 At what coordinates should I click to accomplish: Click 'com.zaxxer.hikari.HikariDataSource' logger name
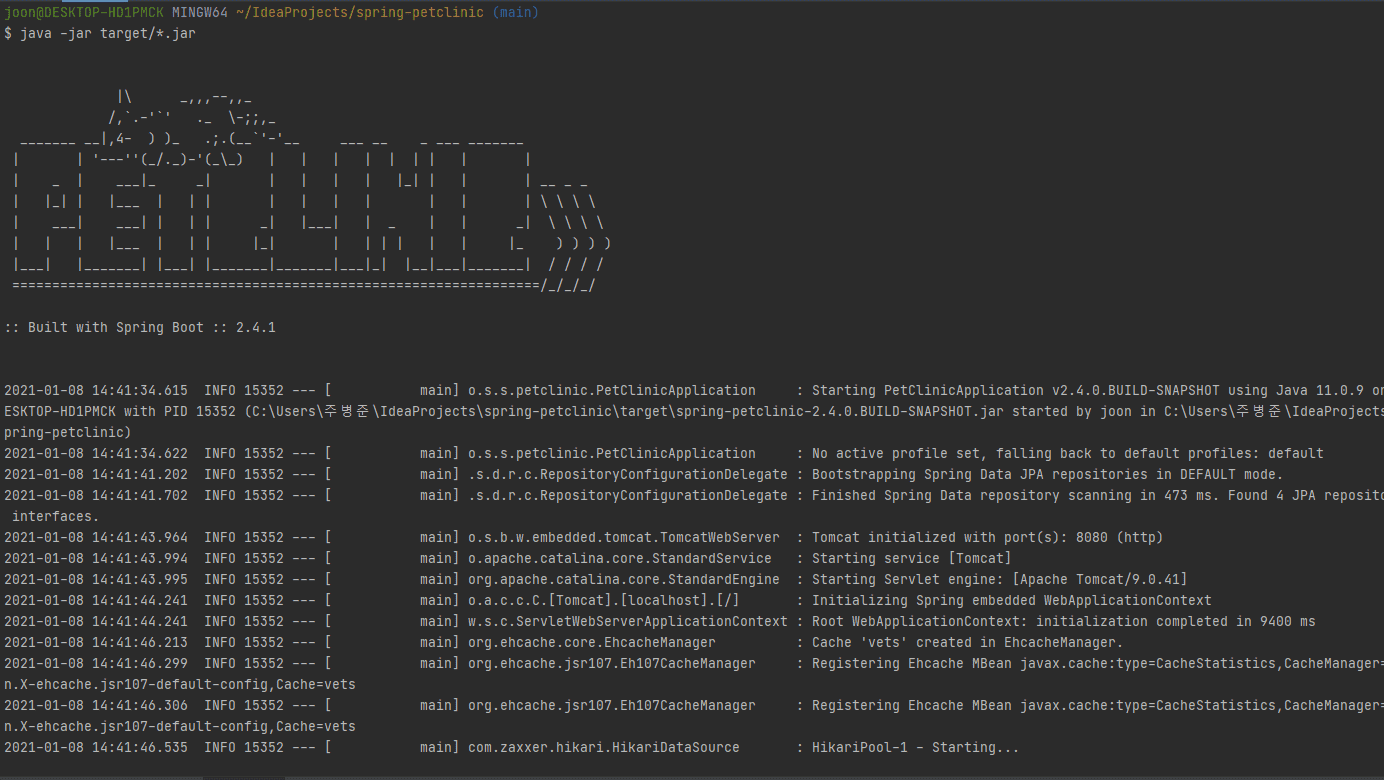604,748
